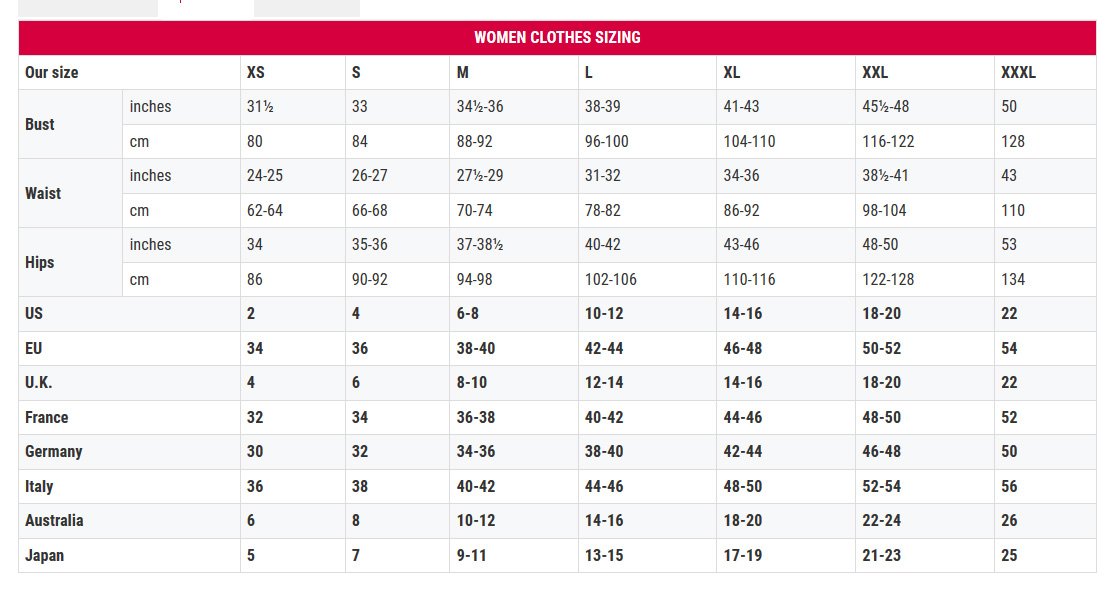The width and height of the screenshot is (1108, 613).
Task: Click the Bust cm value for XL
Action: [749, 142]
